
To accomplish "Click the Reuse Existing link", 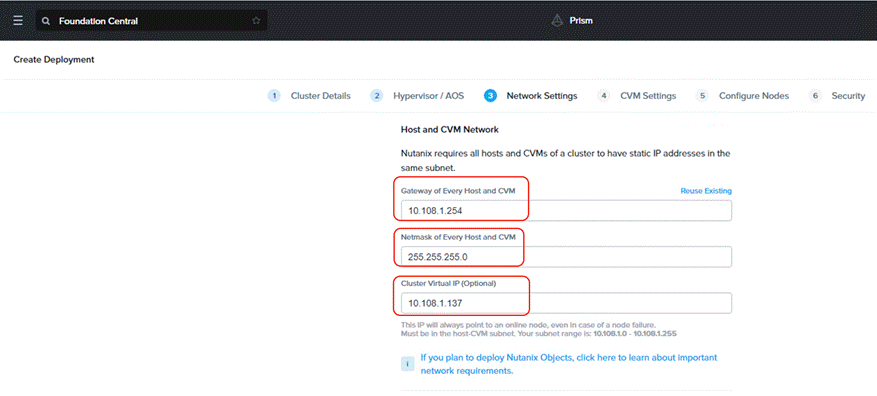I will pyautogui.click(x=706, y=191).
